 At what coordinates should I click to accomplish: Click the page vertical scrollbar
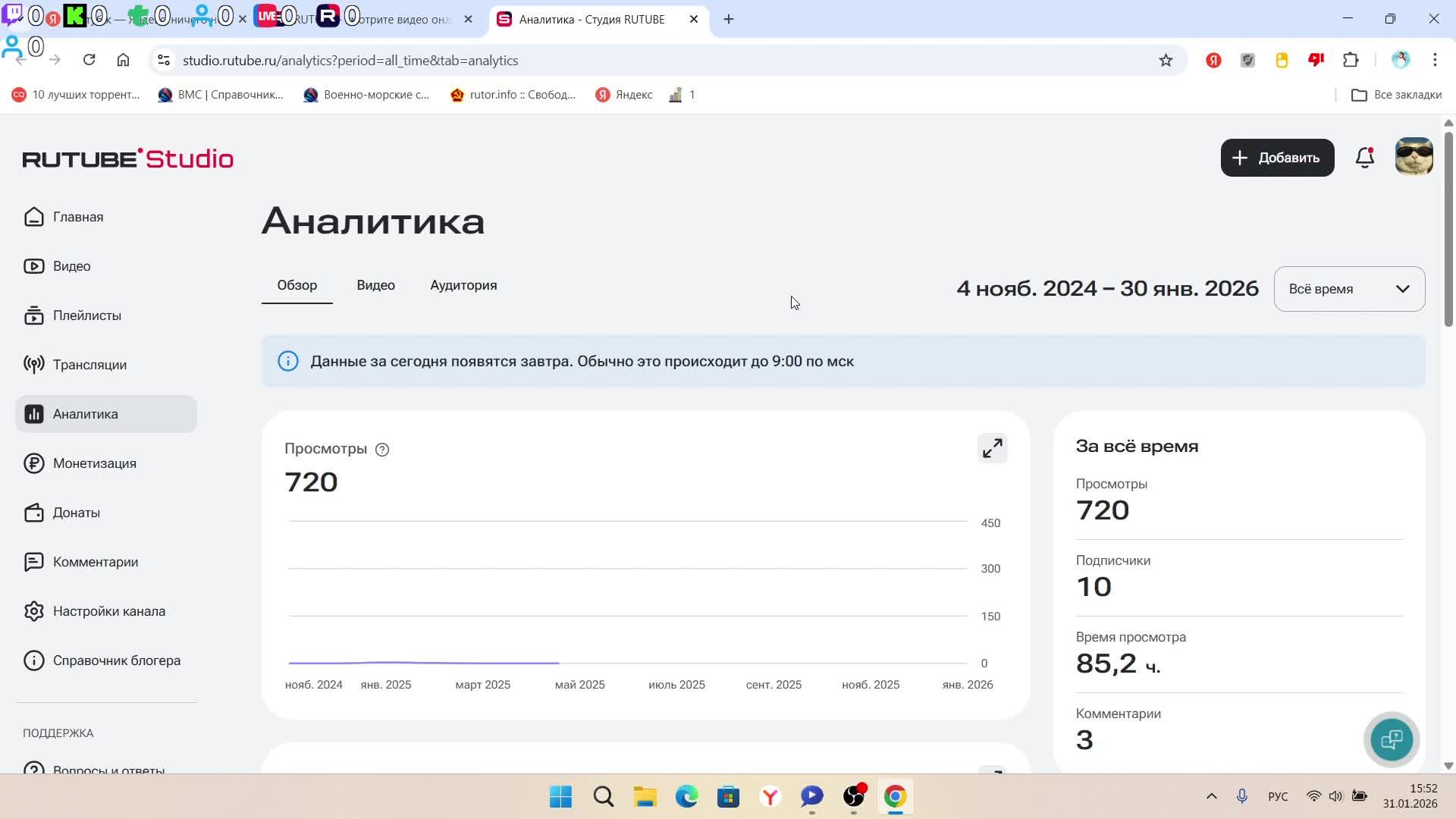pyautogui.click(x=1448, y=227)
